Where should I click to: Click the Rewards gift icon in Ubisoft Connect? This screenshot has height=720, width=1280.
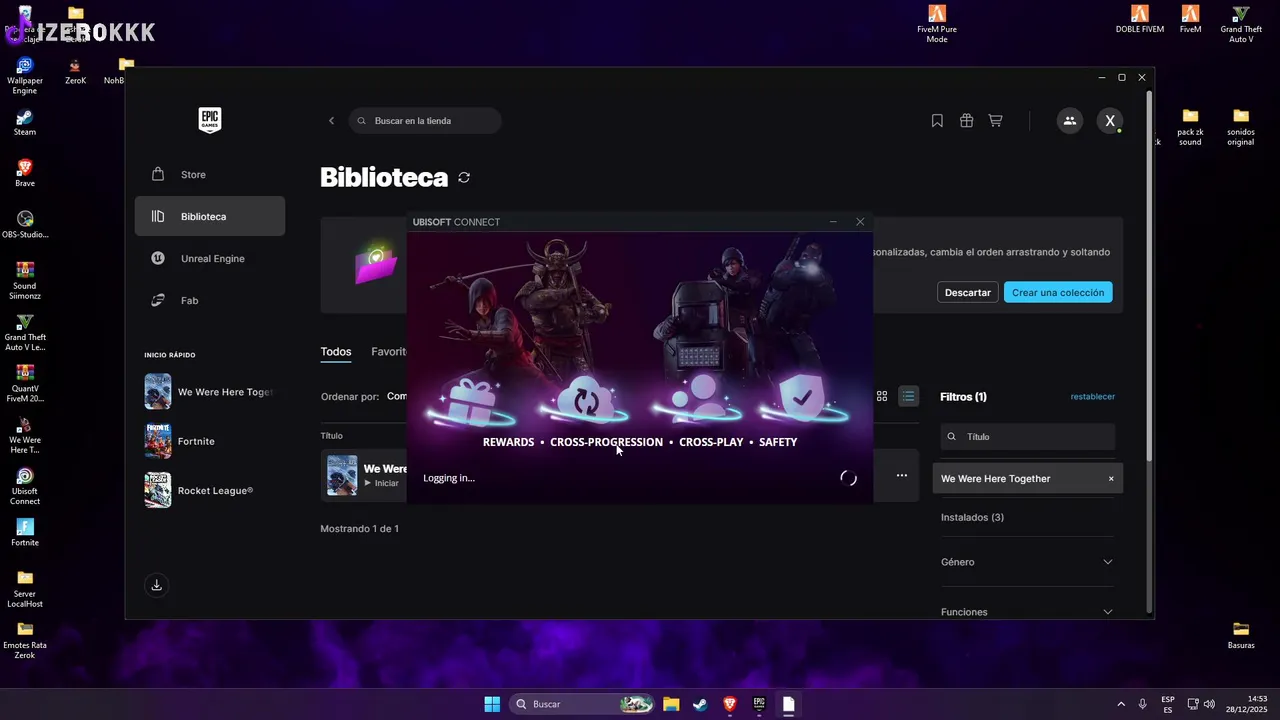click(471, 401)
